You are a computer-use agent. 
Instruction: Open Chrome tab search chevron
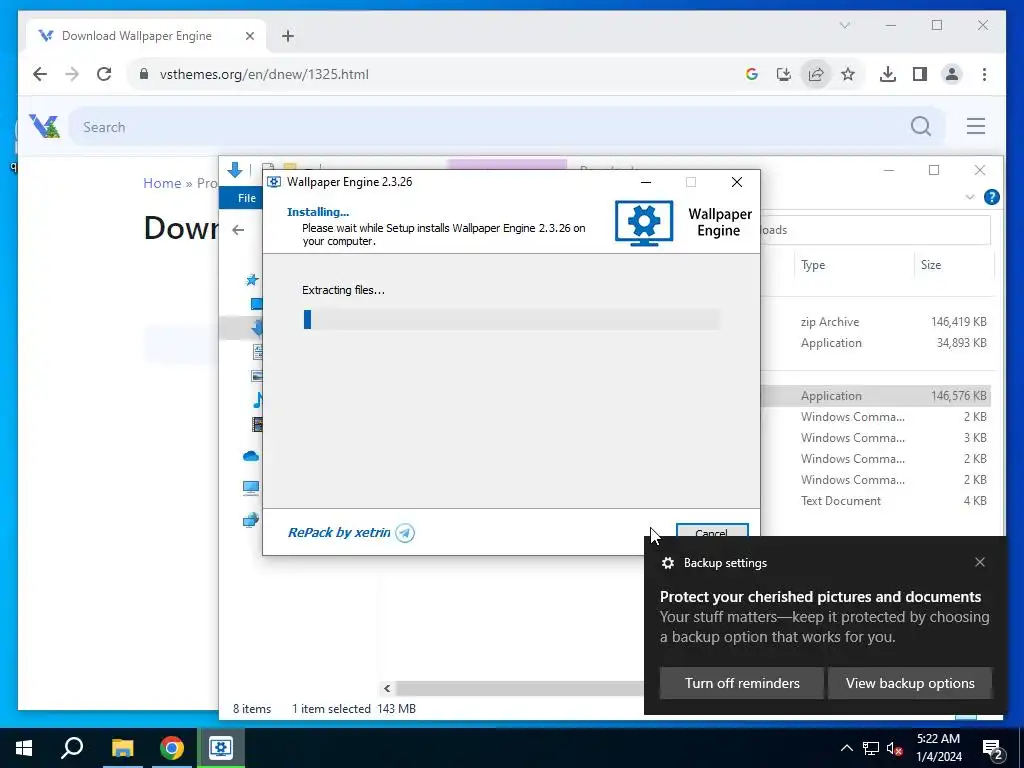[x=844, y=25]
